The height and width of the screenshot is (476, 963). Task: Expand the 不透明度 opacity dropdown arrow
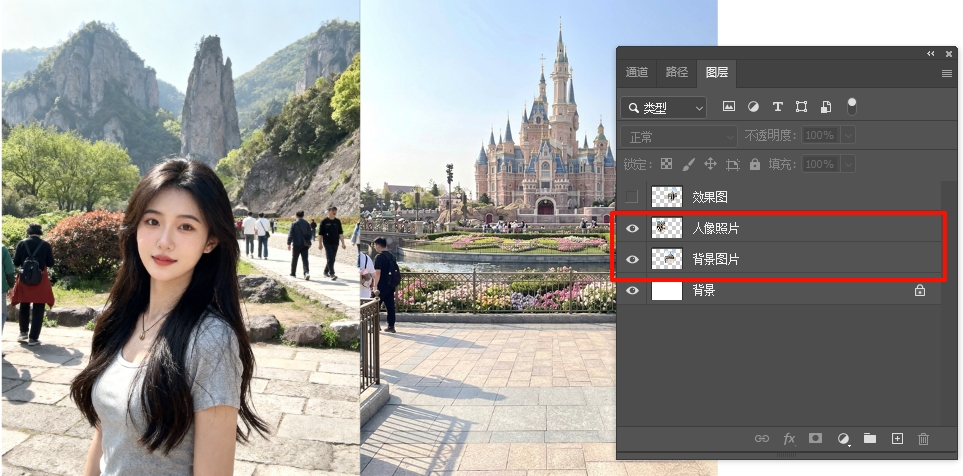pyautogui.click(x=848, y=135)
